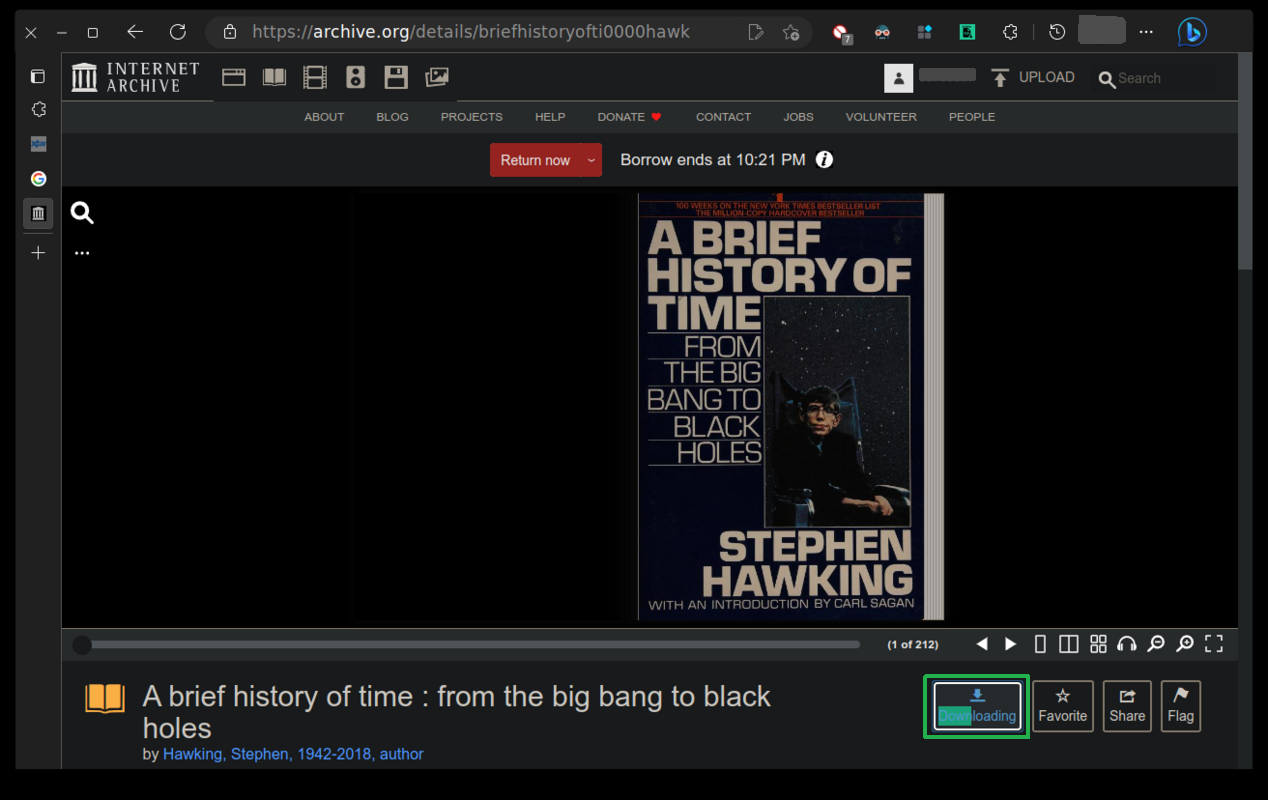Switch to two-page view
The image size is (1280, 800).
[x=1068, y=644]
